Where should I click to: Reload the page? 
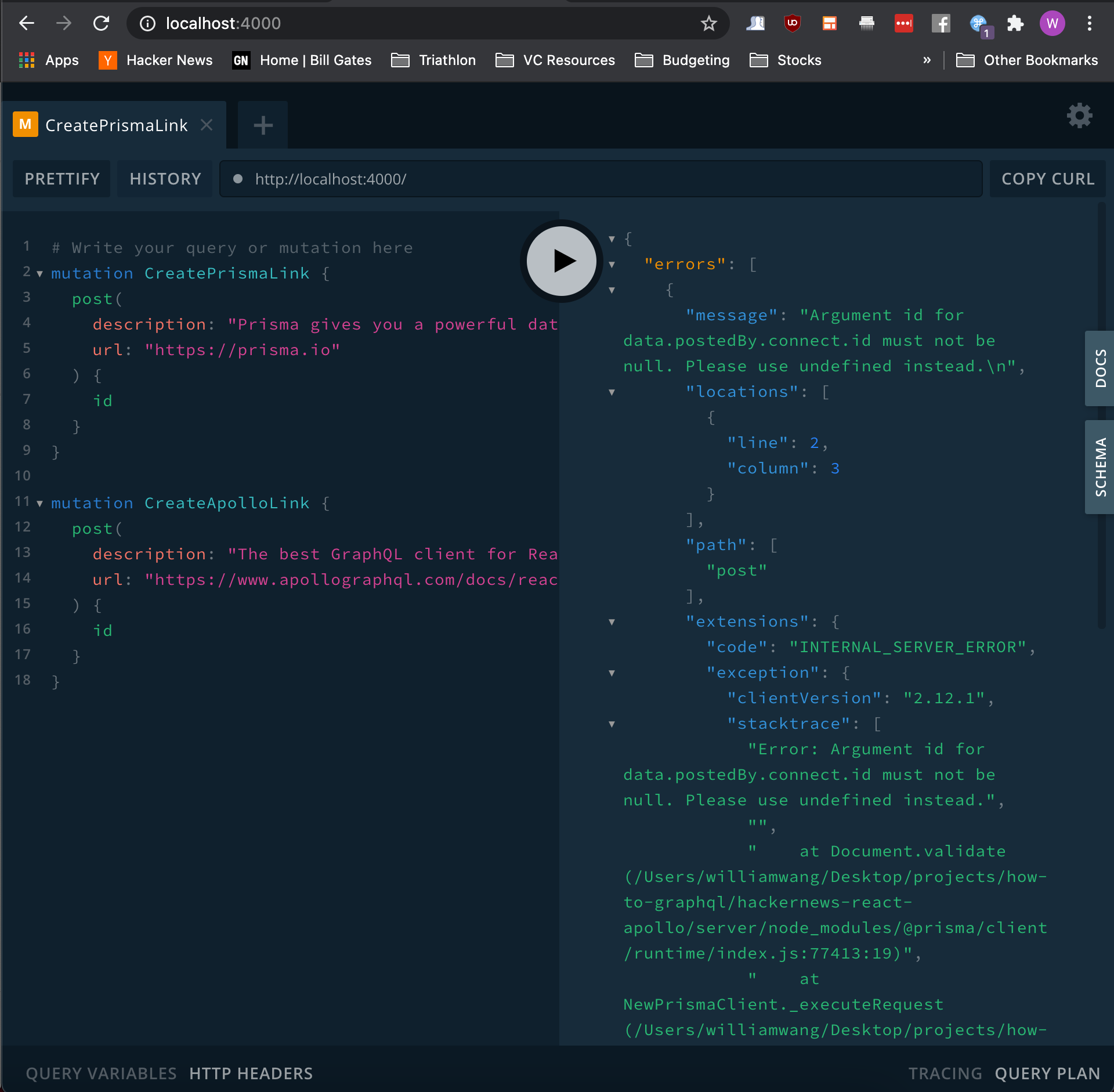[102, 23]
